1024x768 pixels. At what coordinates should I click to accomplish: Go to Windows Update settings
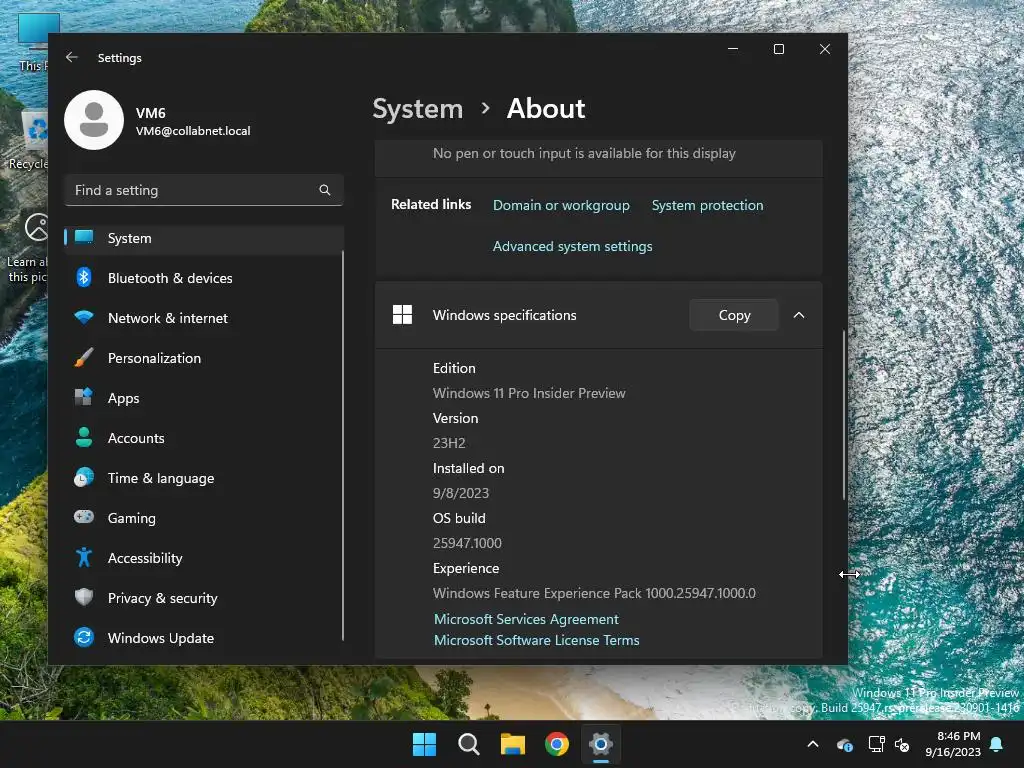click(204, 637)
